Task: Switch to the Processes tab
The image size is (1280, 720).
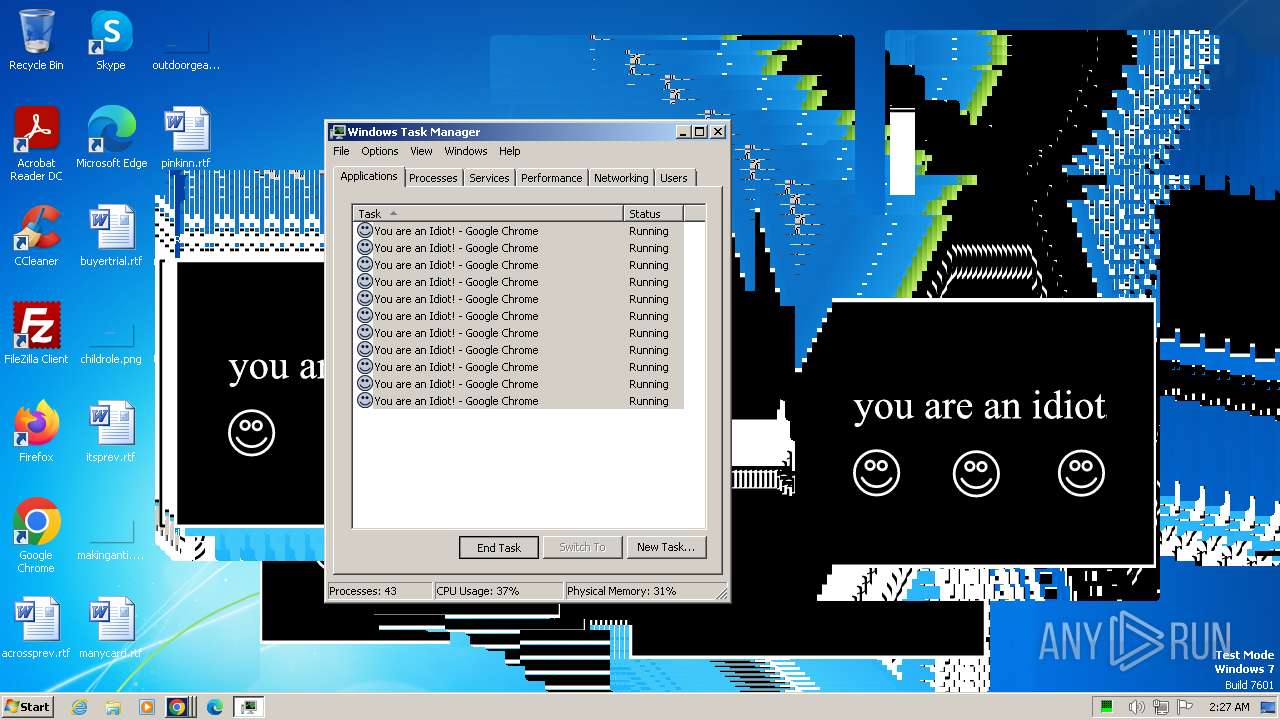Action: (433, 178)
